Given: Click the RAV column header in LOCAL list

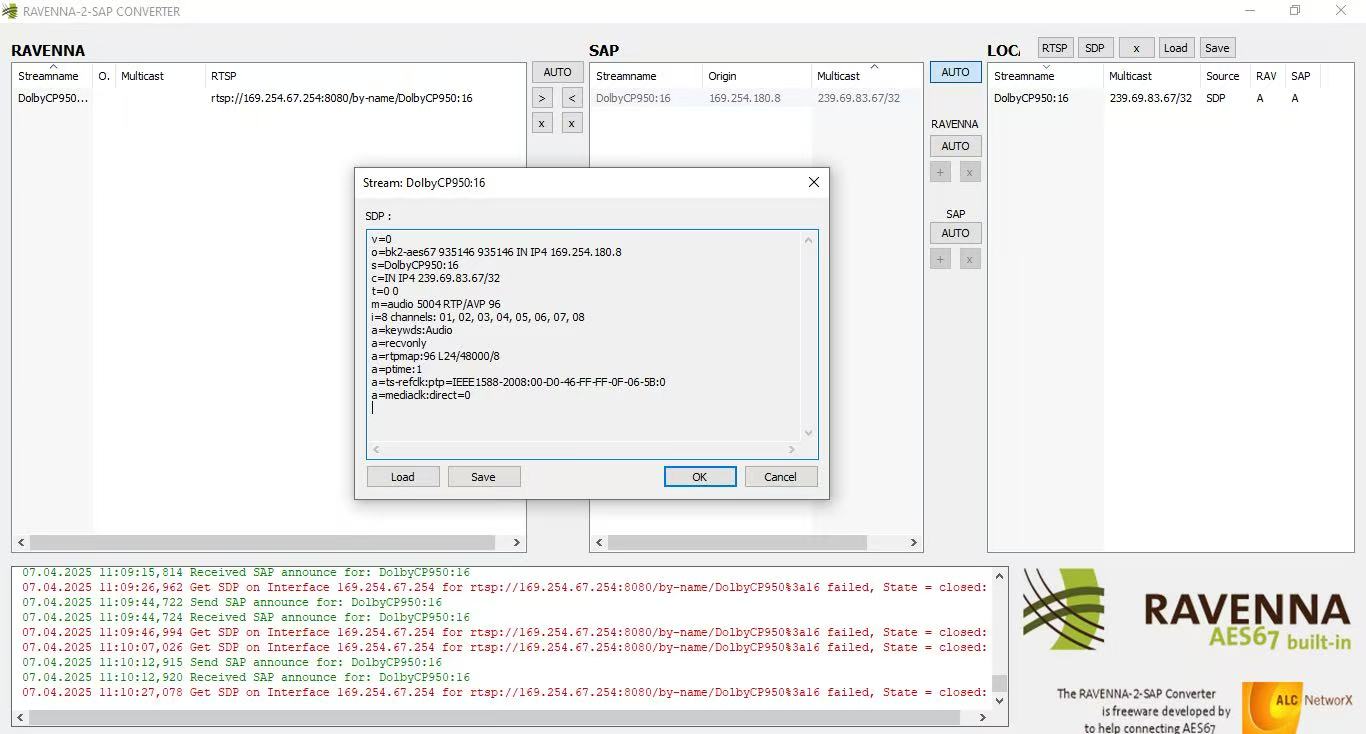Looking at the screenshot, I should coord(1266,76).
